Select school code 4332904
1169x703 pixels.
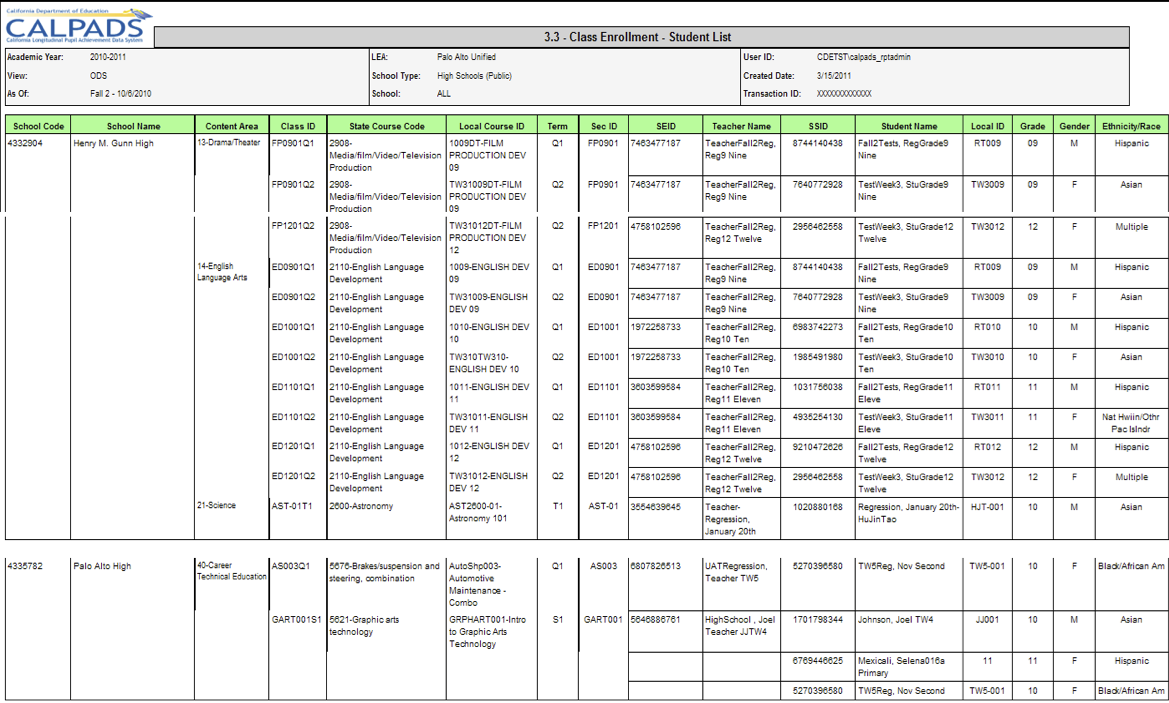click(25, 143)
